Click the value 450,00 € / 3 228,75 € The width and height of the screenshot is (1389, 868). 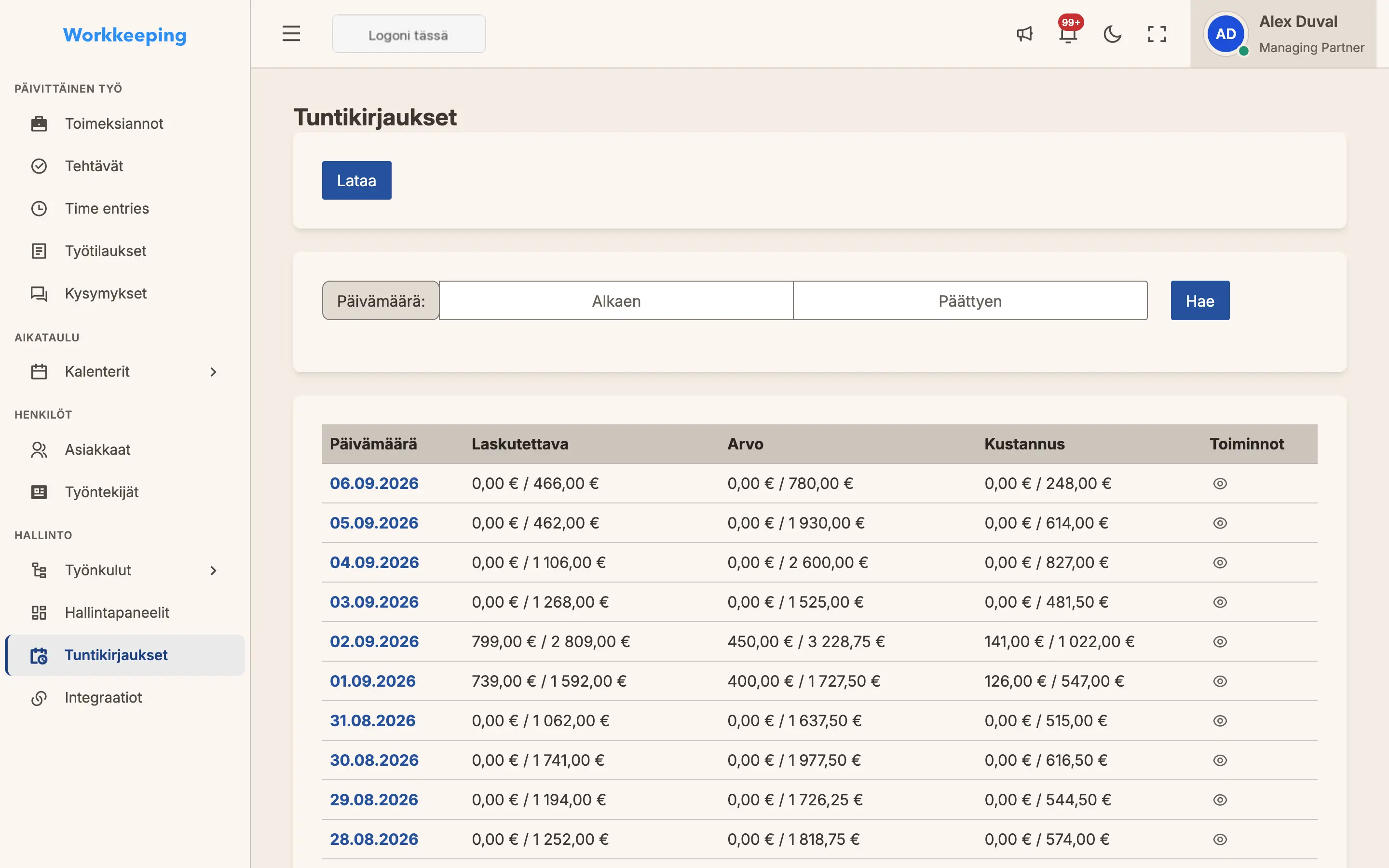[806, 641]
